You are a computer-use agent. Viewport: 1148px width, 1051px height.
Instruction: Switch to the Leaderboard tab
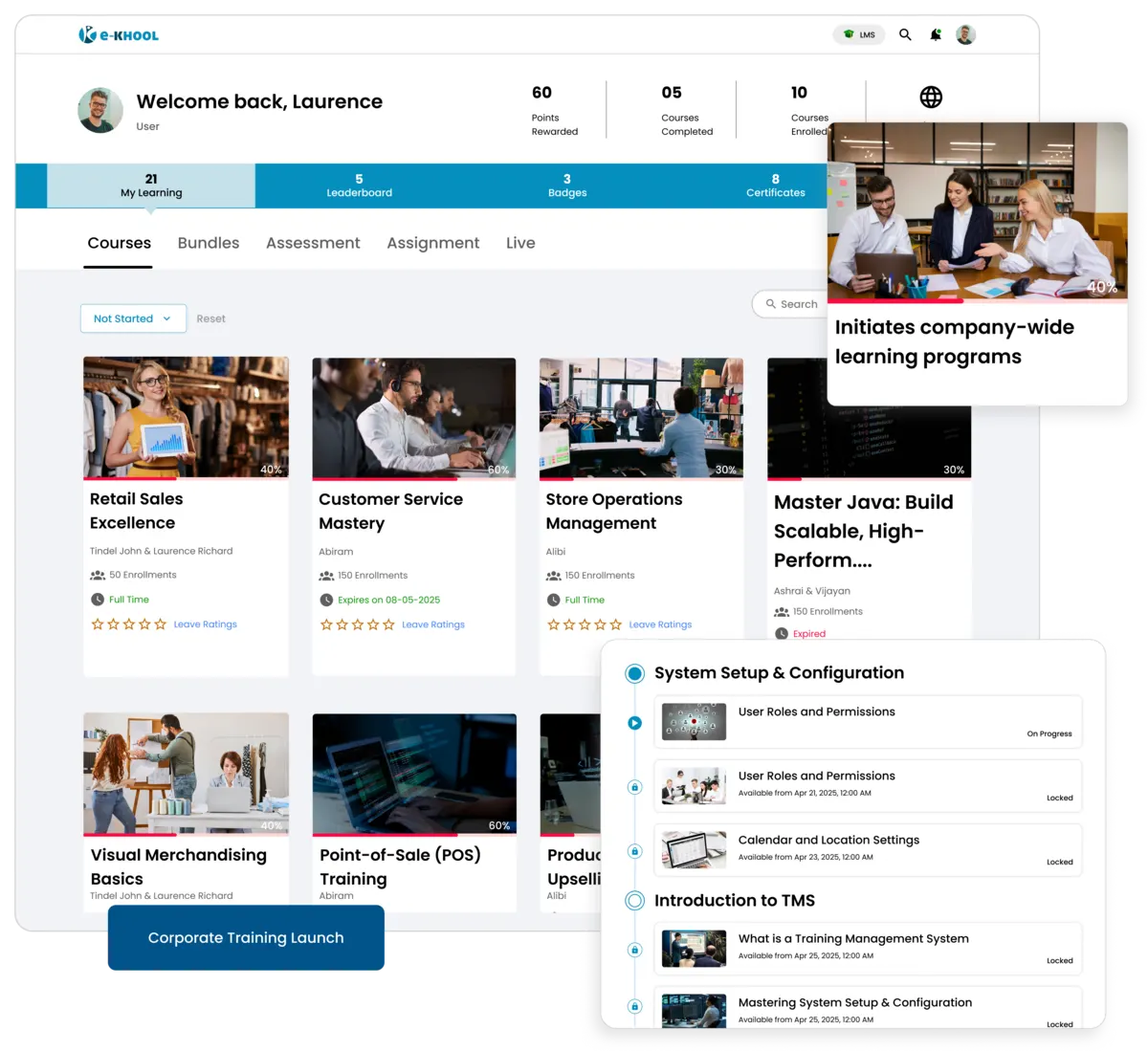(359, 186)
